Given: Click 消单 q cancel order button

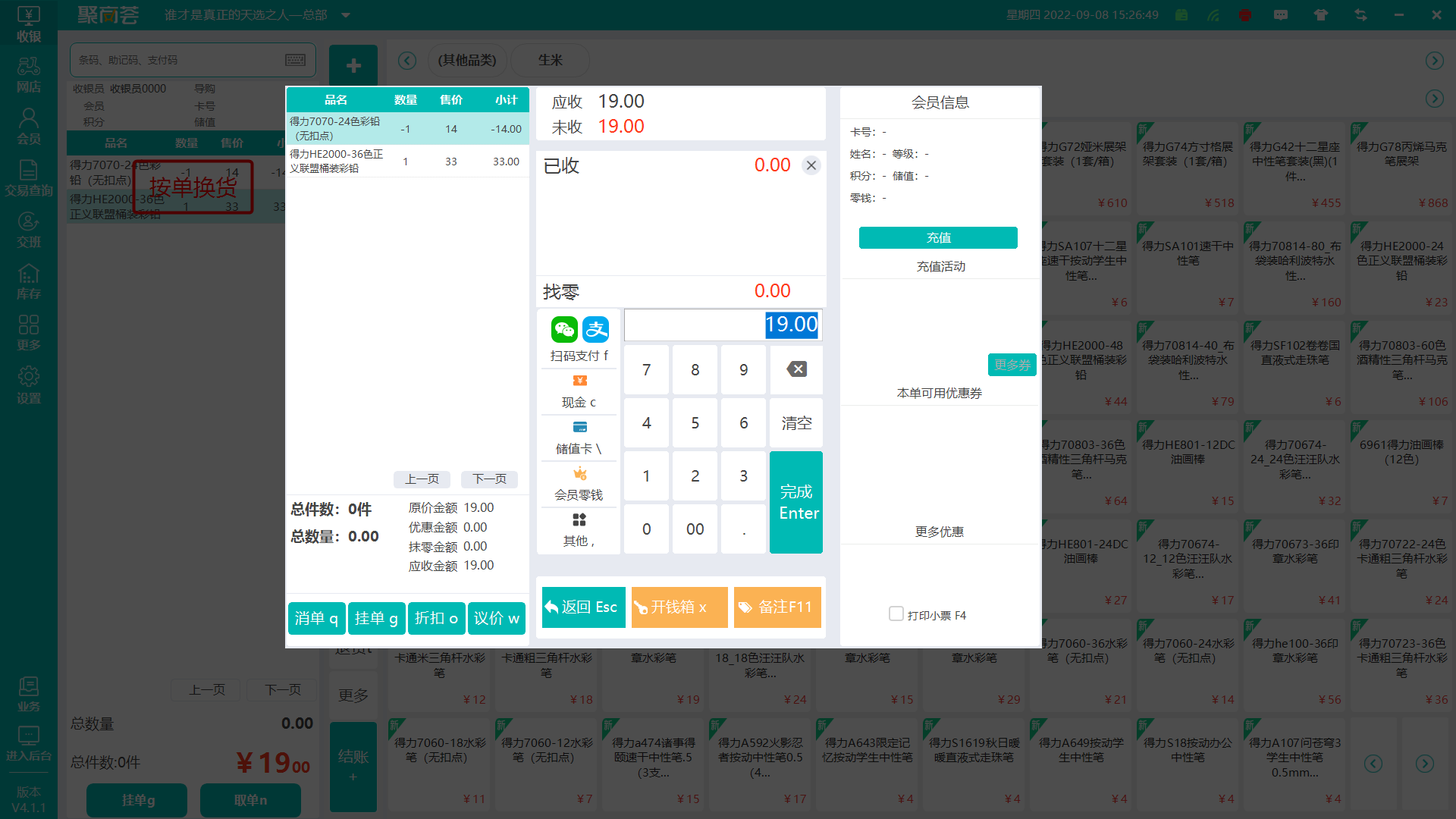Looking at the screenshot, I should 316,619.
